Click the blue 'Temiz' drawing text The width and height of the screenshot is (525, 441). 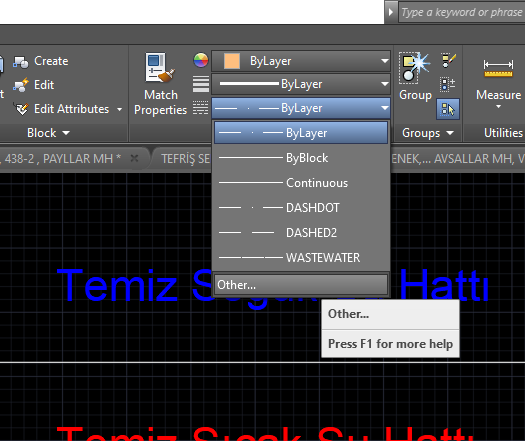point(117,285)
